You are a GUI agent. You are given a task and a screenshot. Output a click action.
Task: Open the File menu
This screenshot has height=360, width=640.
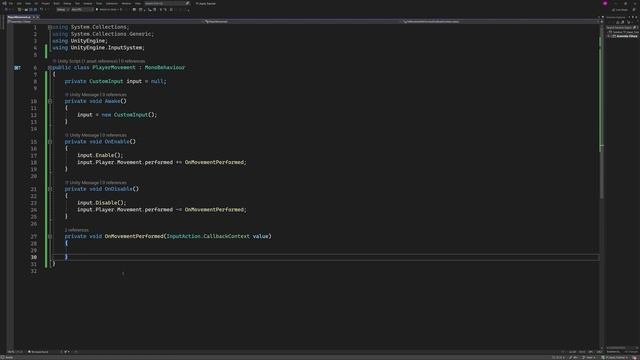(11, 3)
